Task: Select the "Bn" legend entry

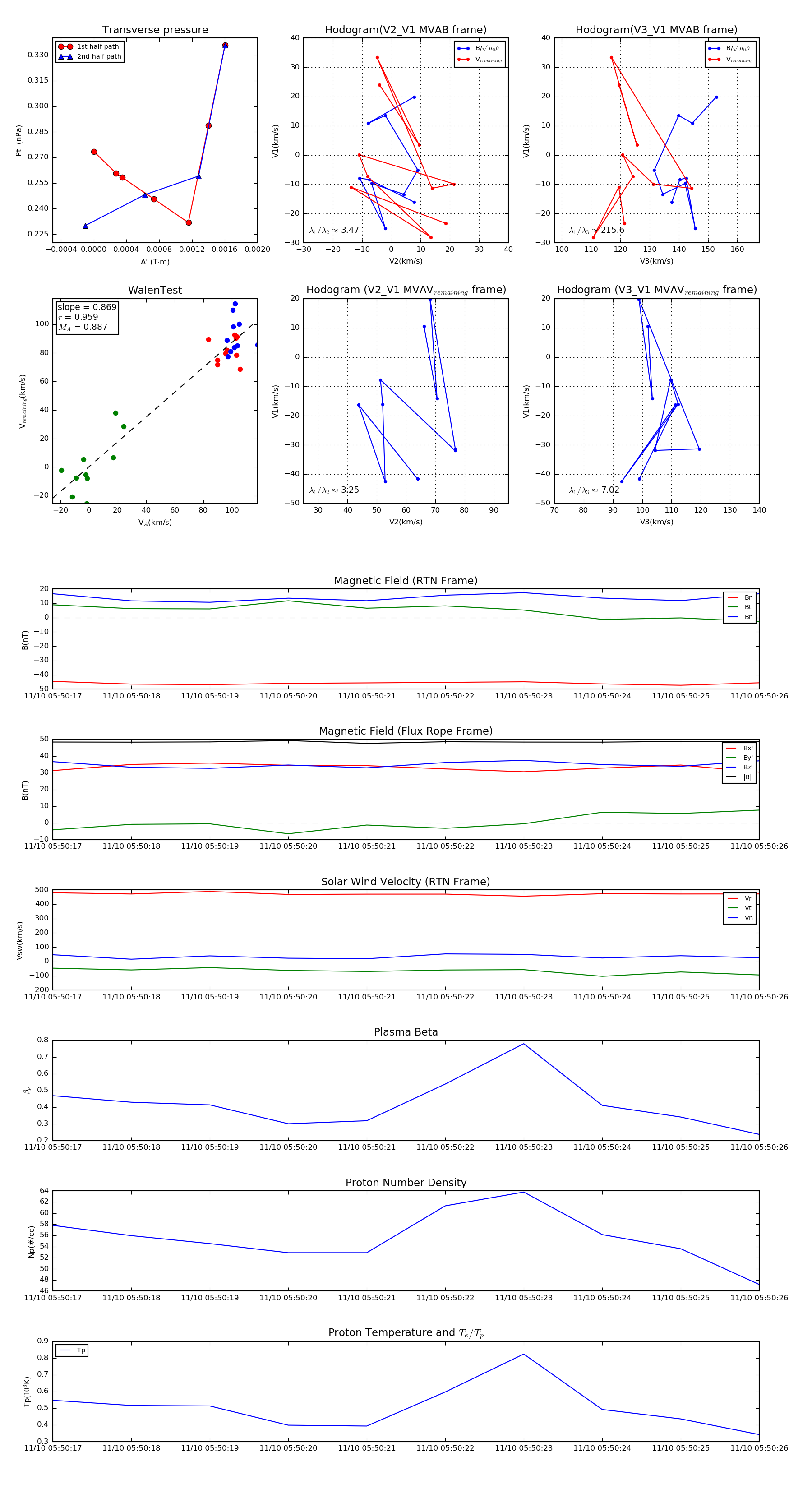Action: (740, 617)
